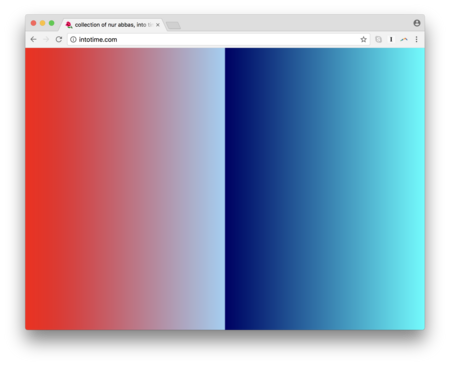Image resolution: width=450 pixels, height=366 pixels.
Task: Close window with red button
Action: 33,23
